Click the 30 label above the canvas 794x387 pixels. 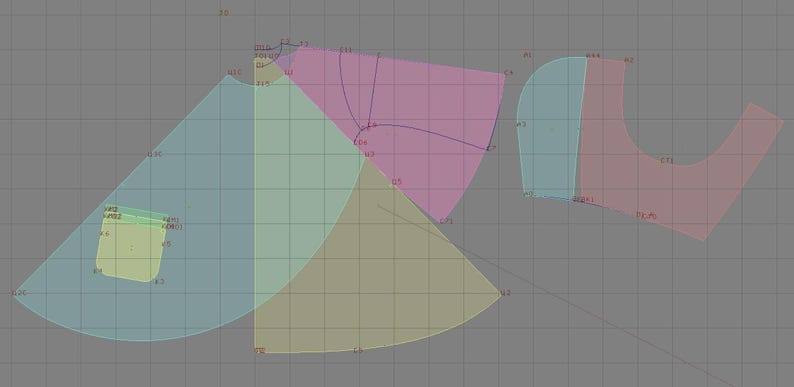point(223,13)
